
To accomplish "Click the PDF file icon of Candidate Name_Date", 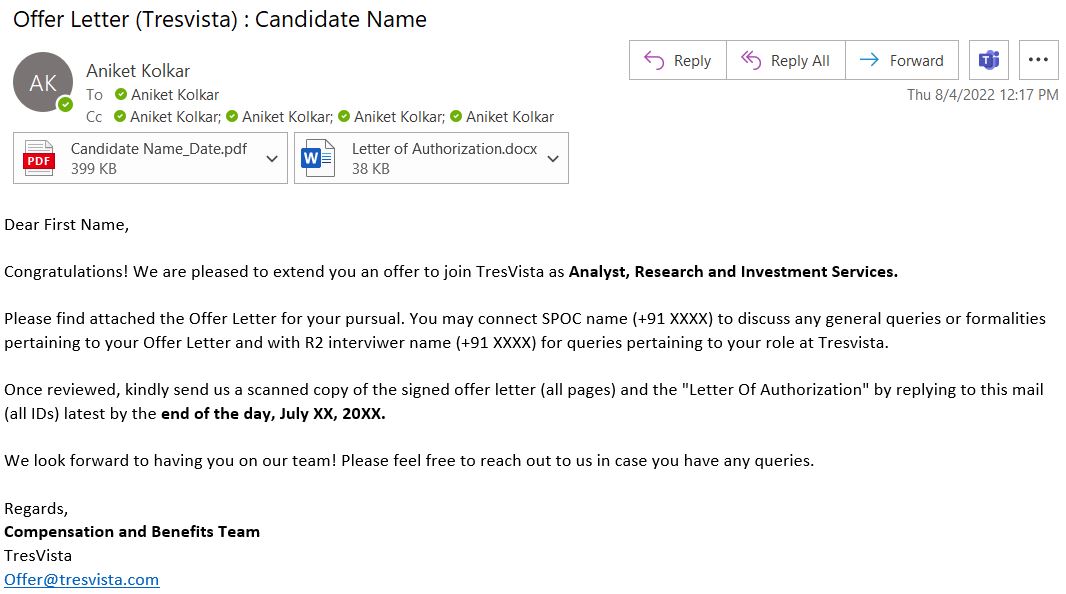I will pos(39,158).
